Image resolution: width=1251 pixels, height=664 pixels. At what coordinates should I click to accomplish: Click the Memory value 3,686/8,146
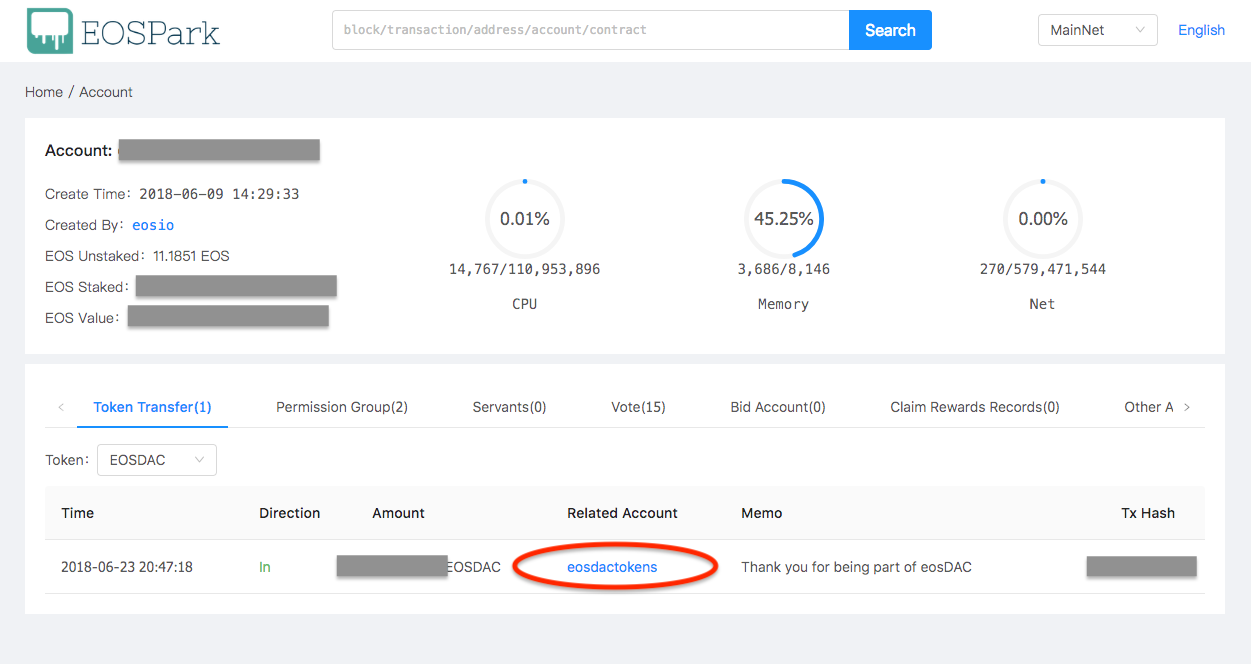tap(784, 269)
